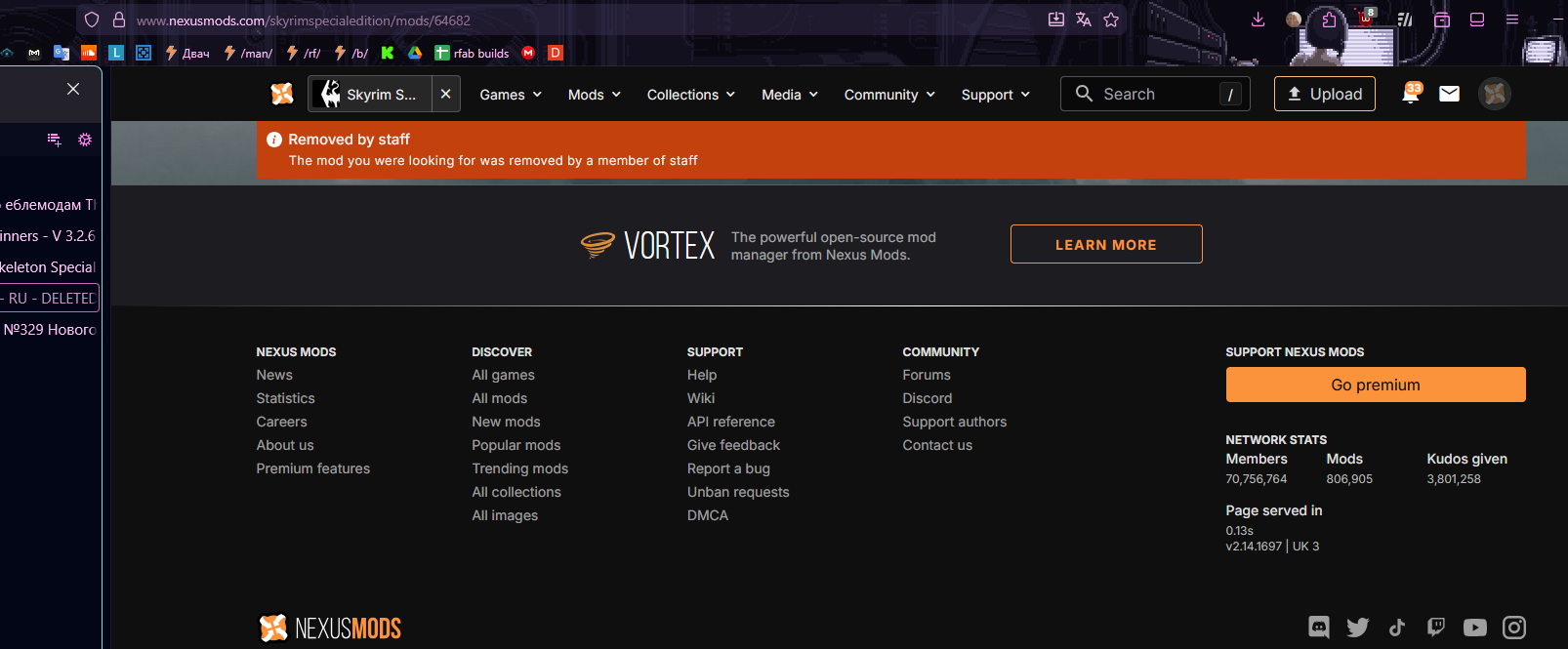Image resolution: width=1568 pixels, height=649 pixels.
Task: Select the №329 Нового sidebar tab
Action: [49, 329]
